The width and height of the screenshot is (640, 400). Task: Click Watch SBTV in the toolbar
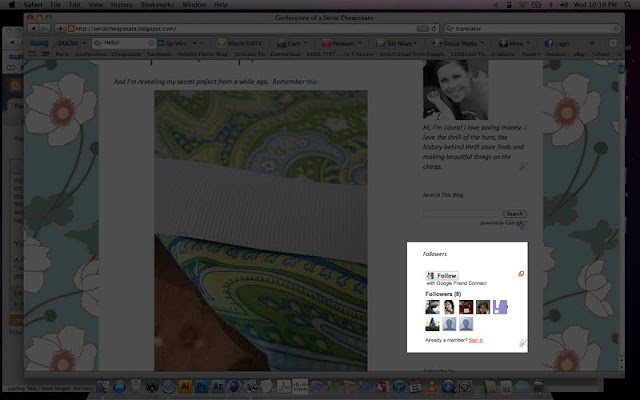point(240,43)
